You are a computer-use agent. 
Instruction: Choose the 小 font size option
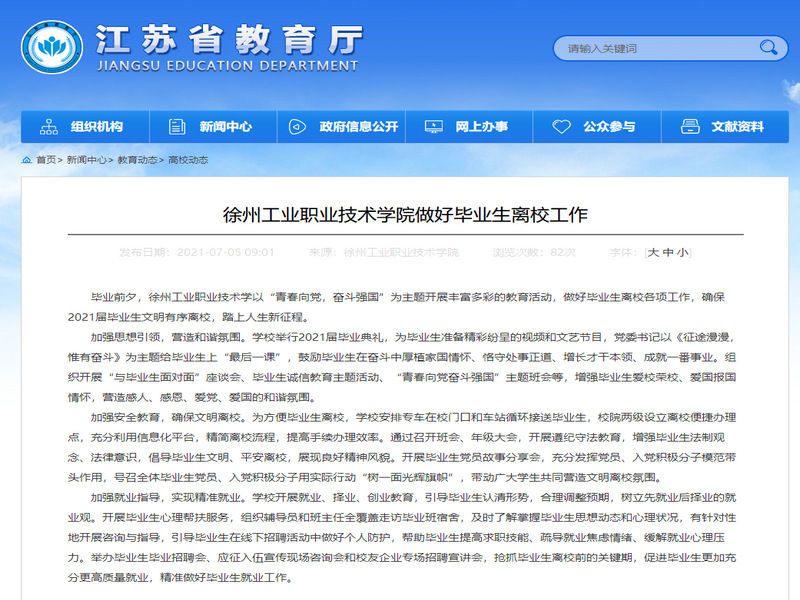click(682, 253)
